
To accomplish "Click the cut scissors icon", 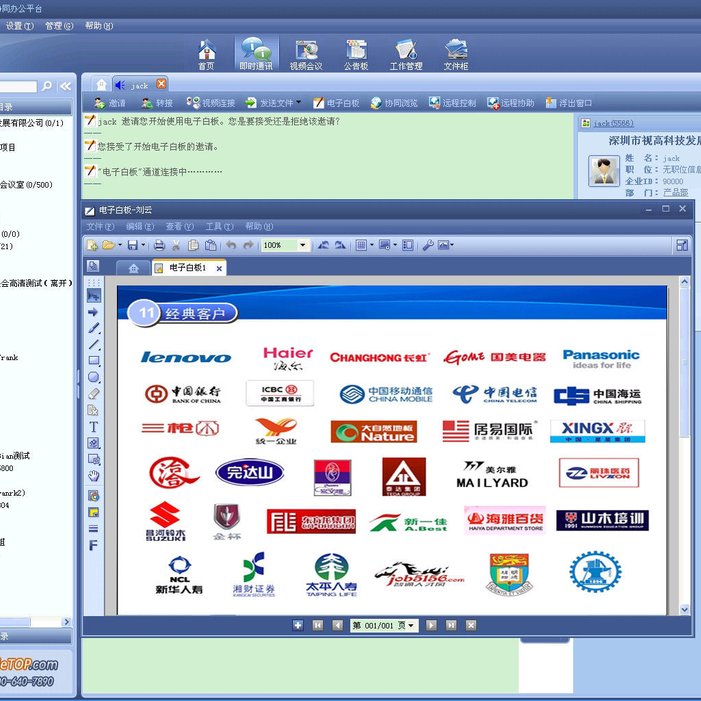I will 176,245.
